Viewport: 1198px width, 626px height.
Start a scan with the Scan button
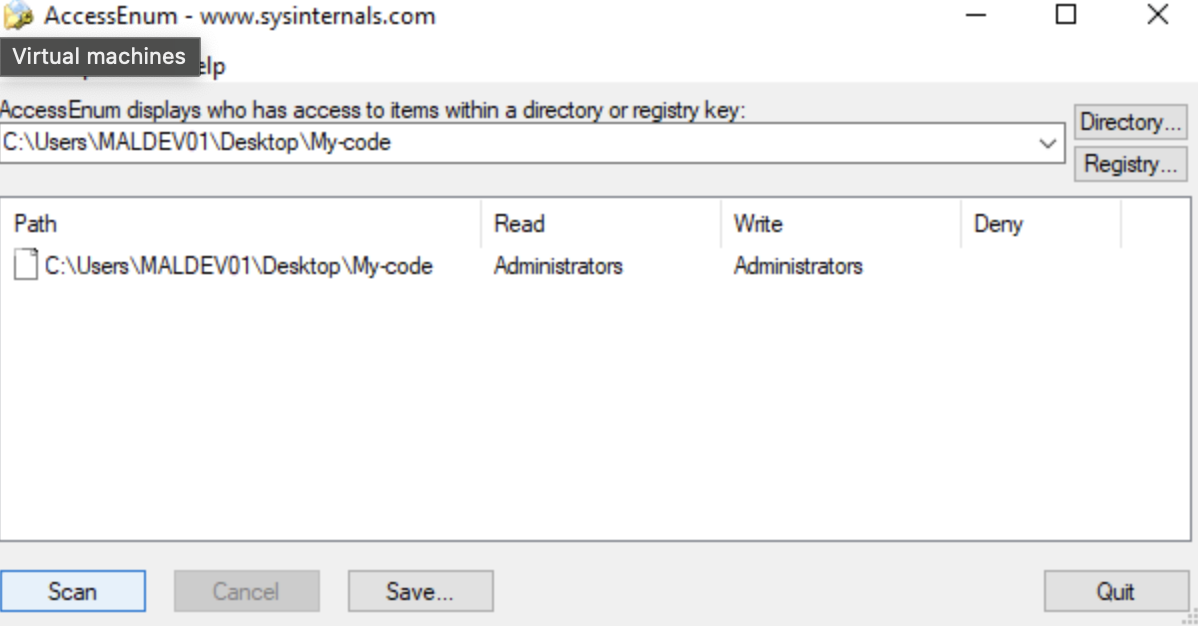point(73,591)
